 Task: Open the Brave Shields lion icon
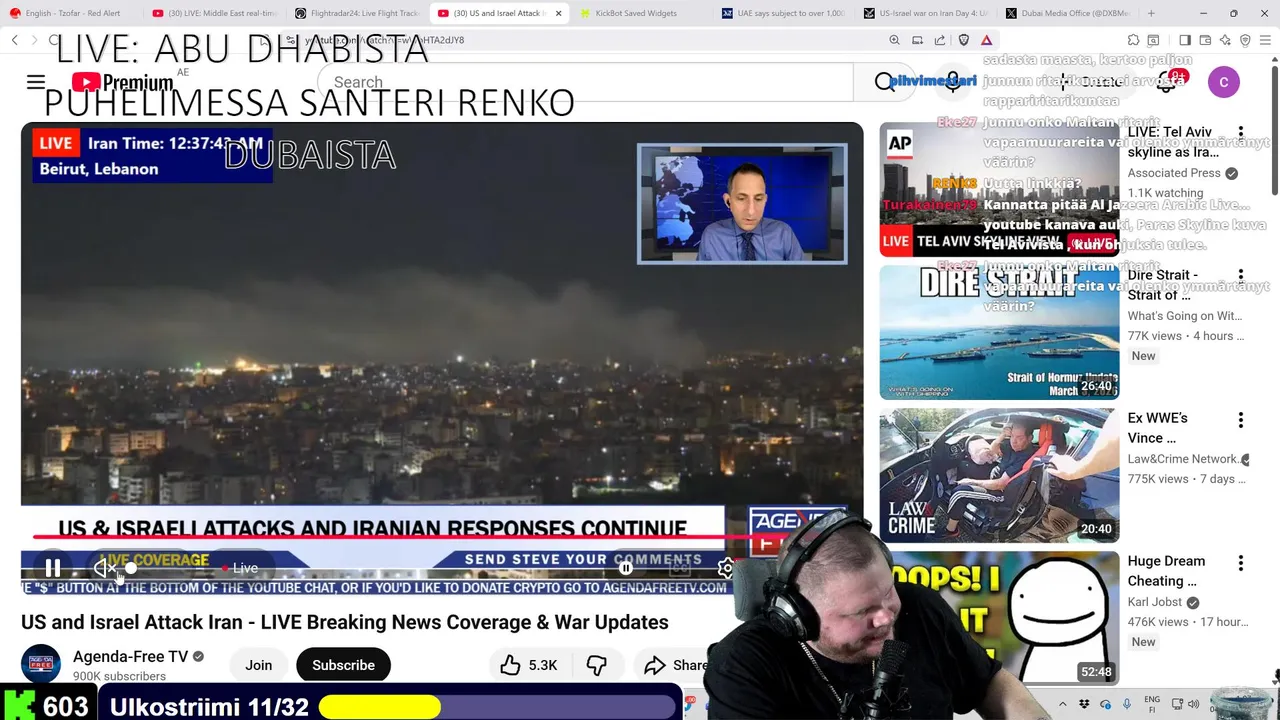pos(964,40)
